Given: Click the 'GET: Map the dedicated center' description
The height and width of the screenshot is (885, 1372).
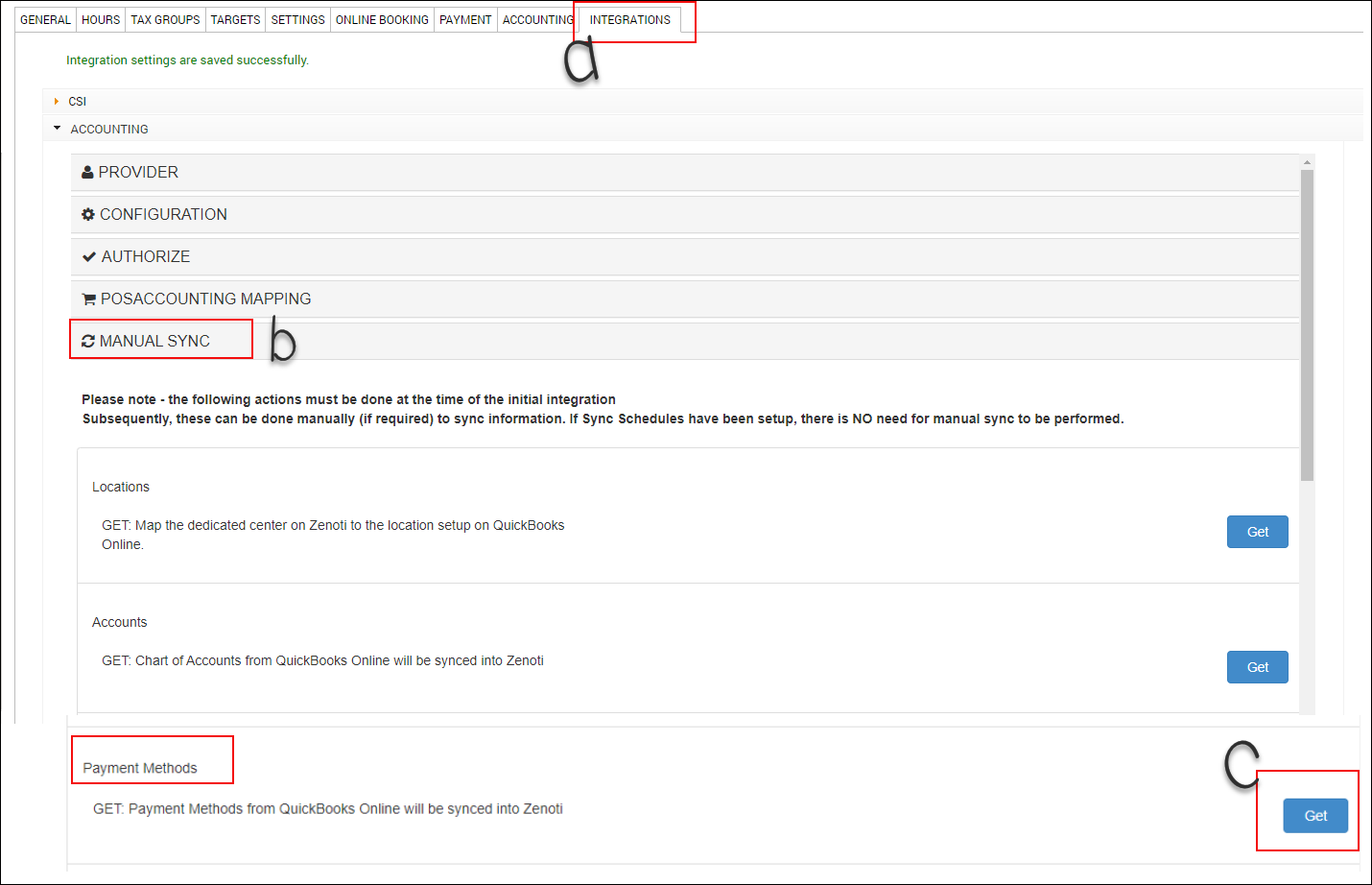Looking at the screenshot, I should (x=333, y=535).
